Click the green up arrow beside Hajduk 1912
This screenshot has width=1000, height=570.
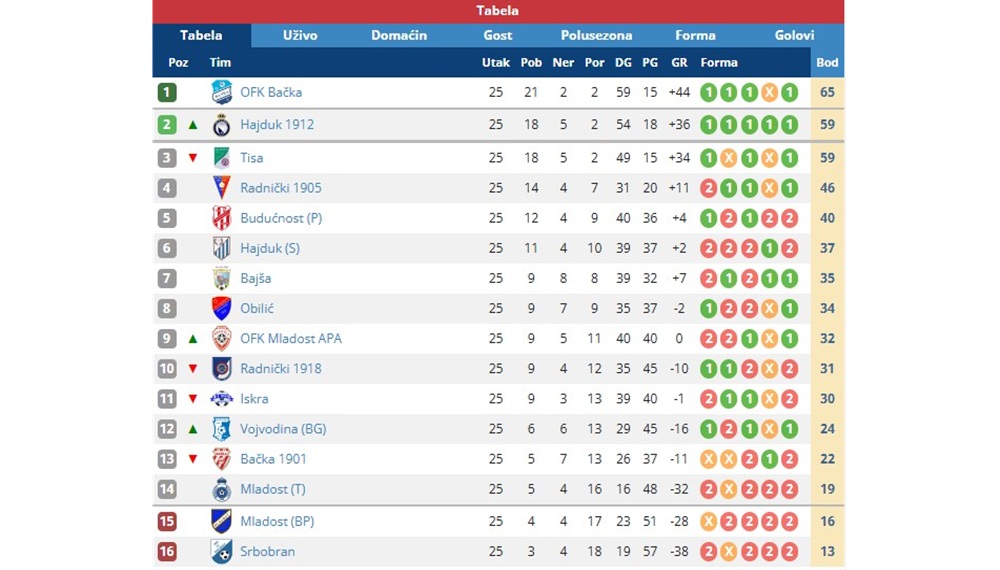(x=193, y=125)
